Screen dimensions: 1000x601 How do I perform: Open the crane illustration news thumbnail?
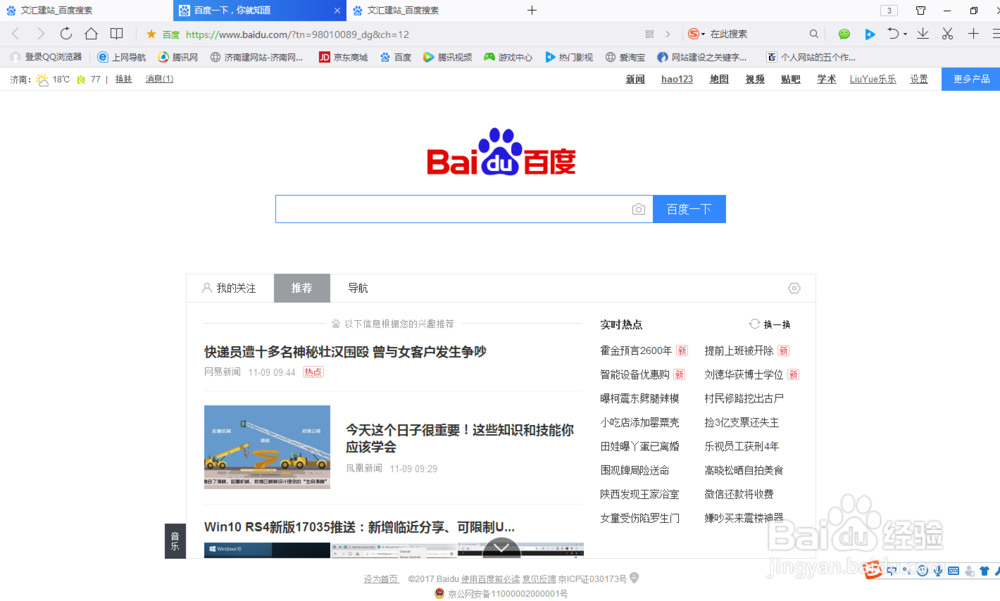coord(267,447)
